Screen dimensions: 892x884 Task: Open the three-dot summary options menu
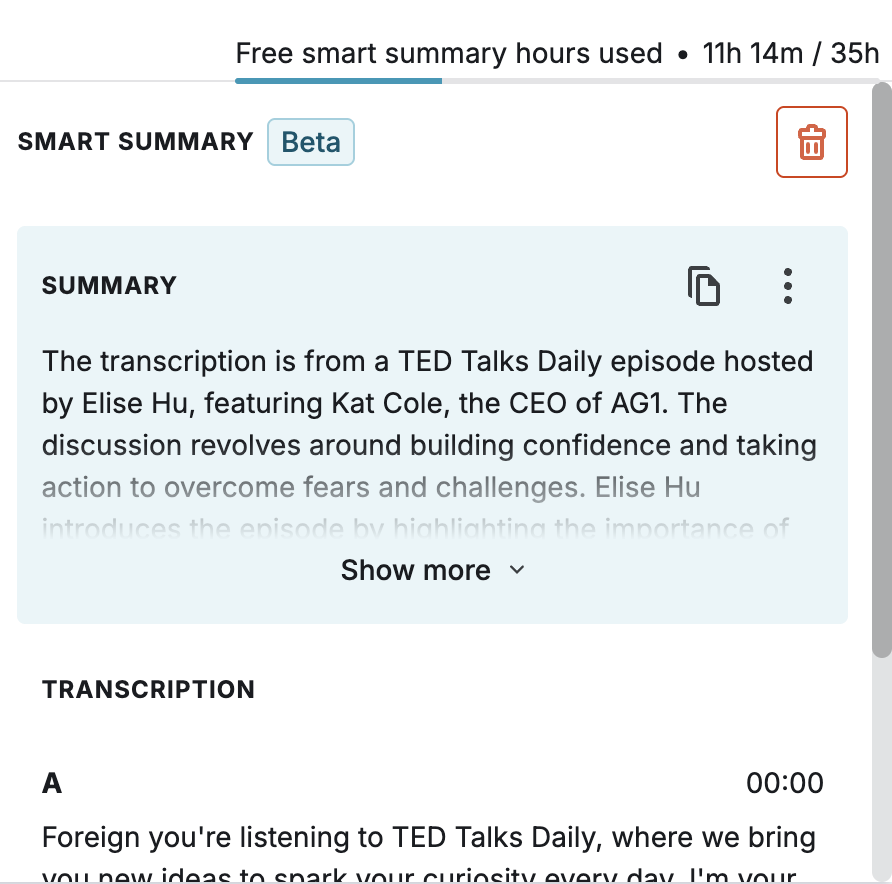click(787, 286)
